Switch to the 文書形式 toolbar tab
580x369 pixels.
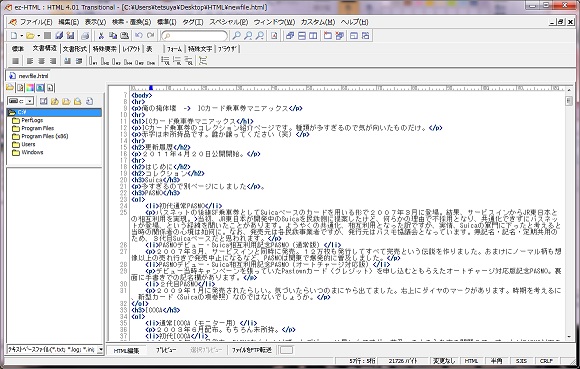pyautogui.click(x=74, y=49)
